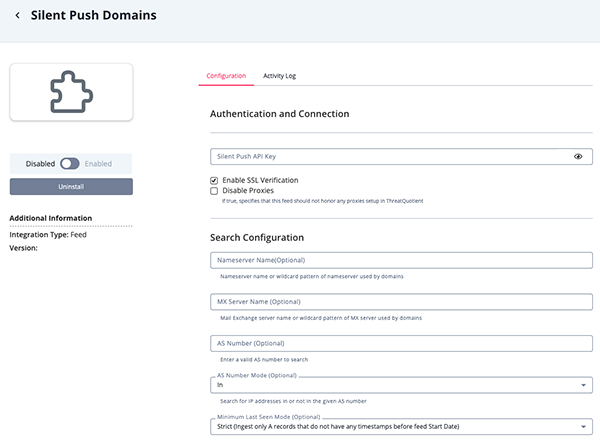The height and width of the screenshot is (440, 600).
Task: Click the 'Integration Type: Feed' text
Action: [48, 235]
